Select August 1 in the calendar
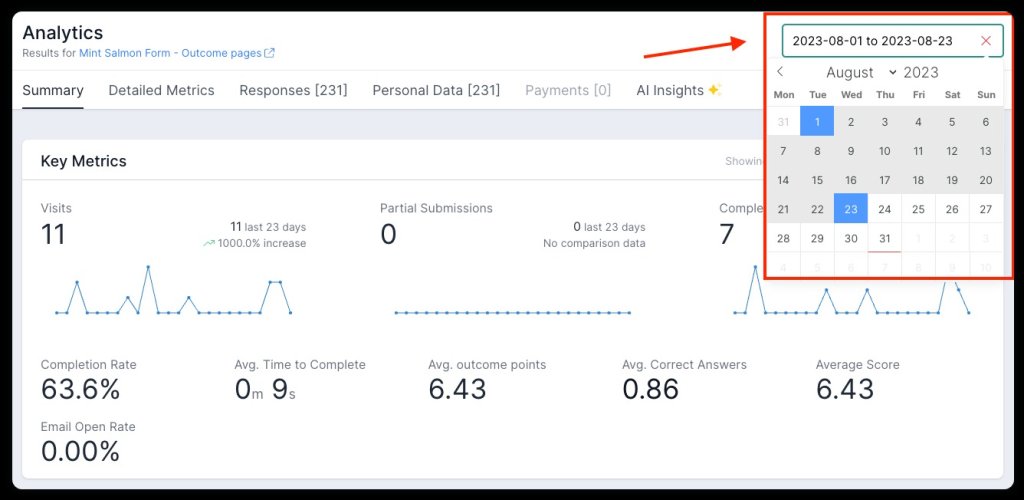 click(x=817, y=122)
